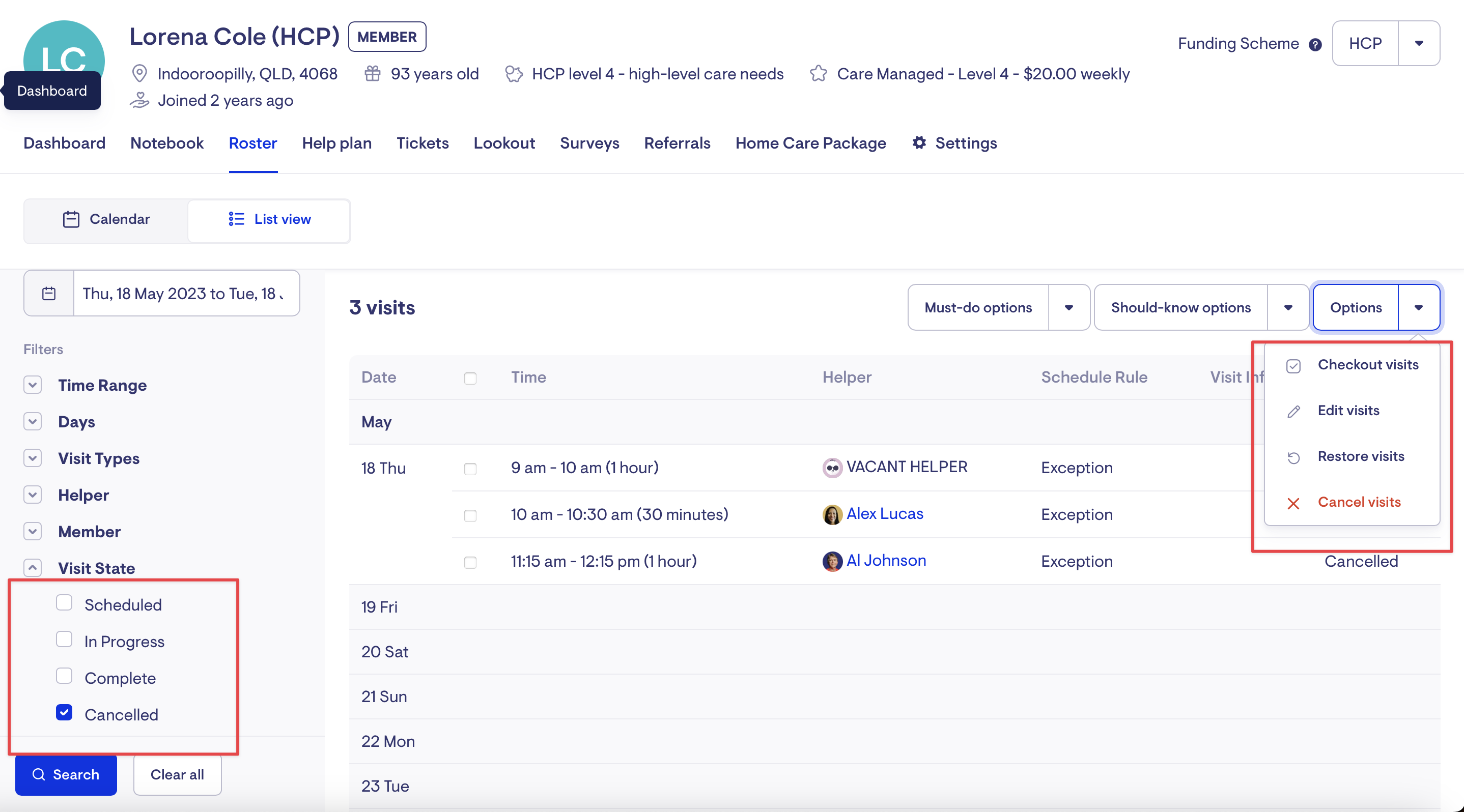Viewport: 1464px width, 812px height.
Task: Uncheck the Cancelled visit state filter
Action: [64, 713]
